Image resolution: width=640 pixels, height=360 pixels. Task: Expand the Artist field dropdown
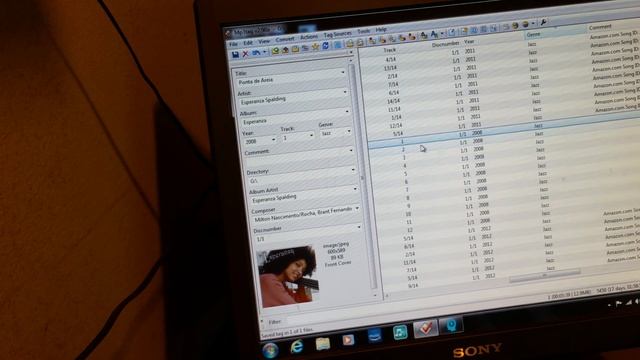click(345, 92)
